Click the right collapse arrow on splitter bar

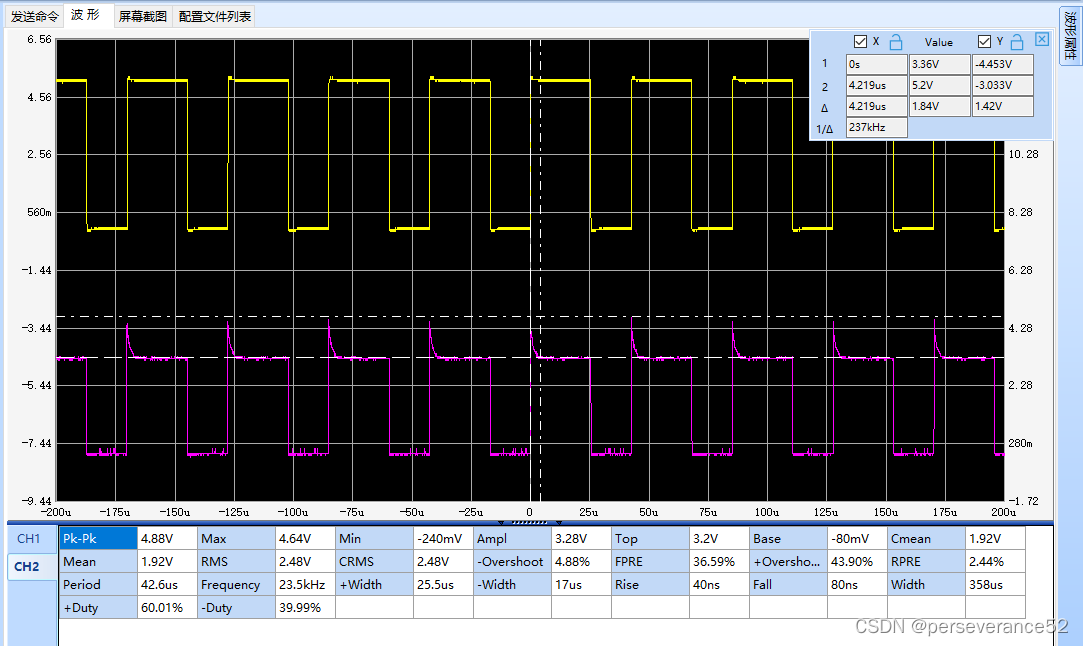558,522
